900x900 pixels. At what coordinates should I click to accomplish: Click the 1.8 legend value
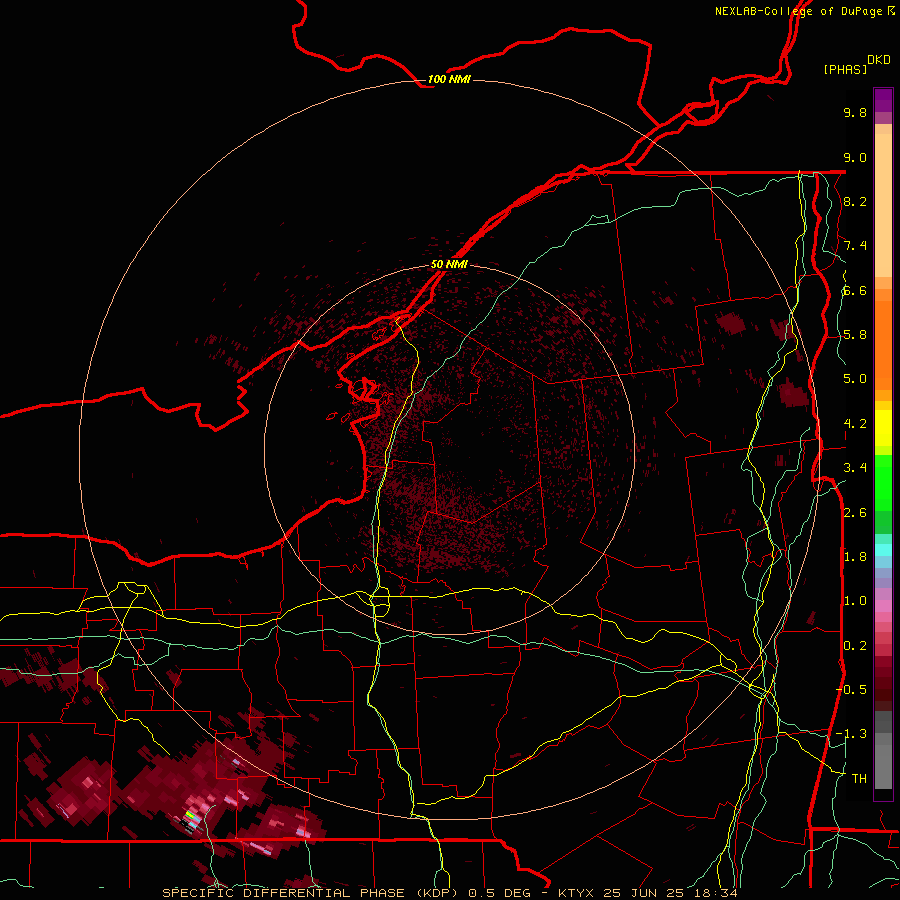(x=855, y=557)
